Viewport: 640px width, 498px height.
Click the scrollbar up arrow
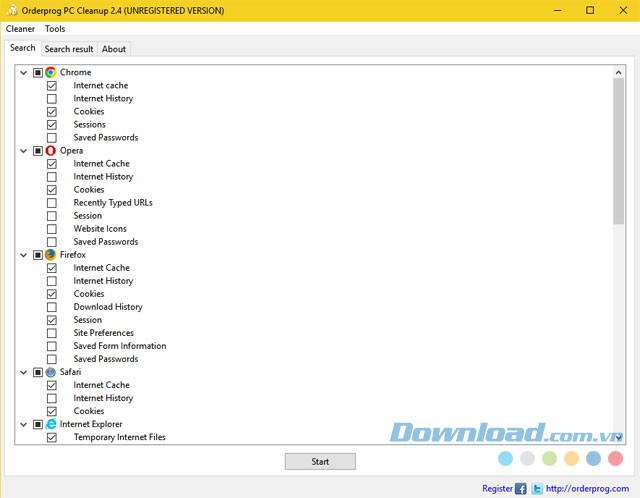tap(619, 73)
